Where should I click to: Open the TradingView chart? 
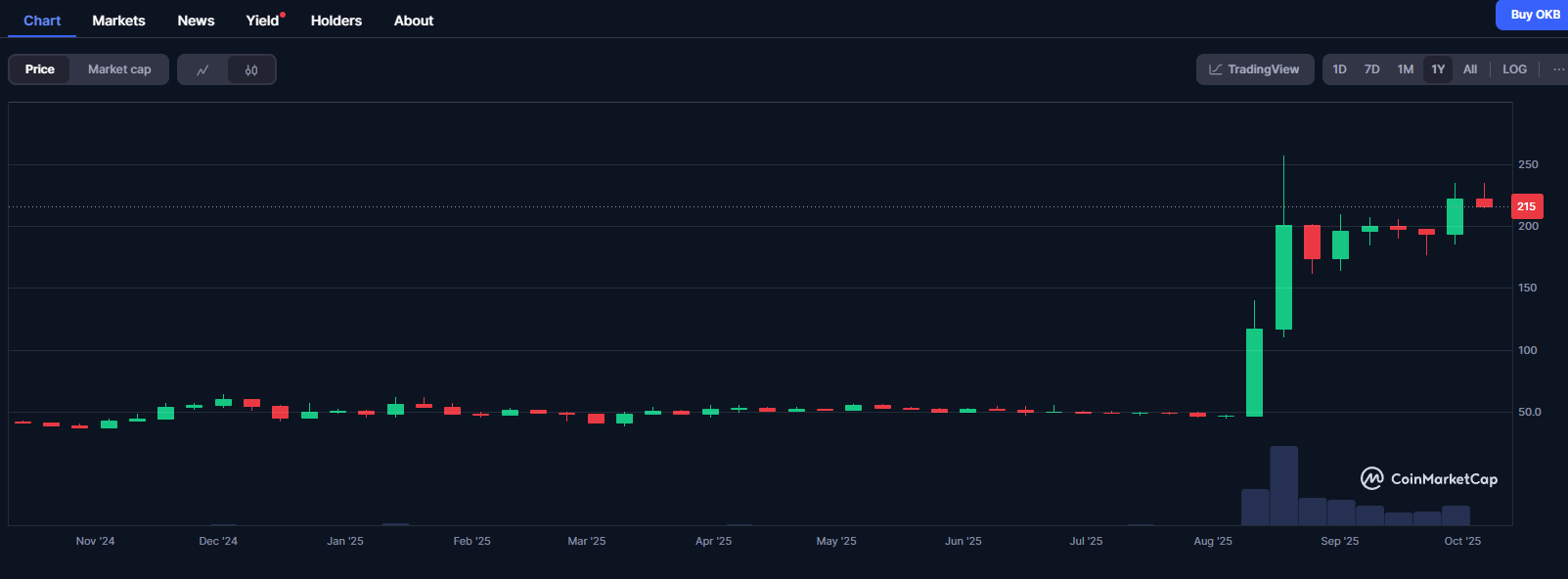point(1255,69)
